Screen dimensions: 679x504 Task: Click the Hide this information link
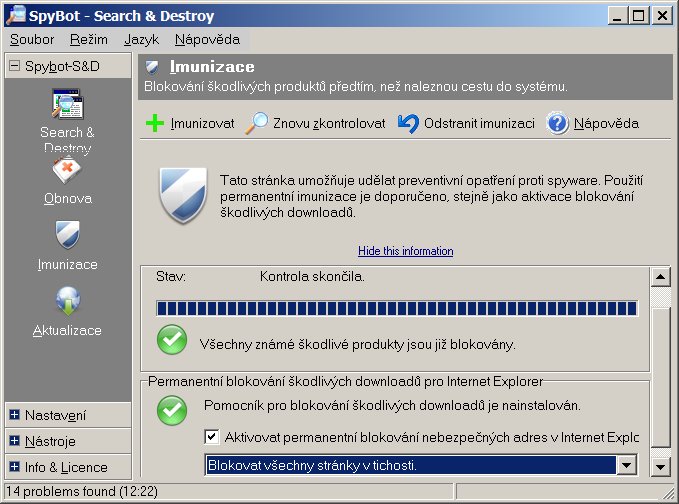click(406, 251)
